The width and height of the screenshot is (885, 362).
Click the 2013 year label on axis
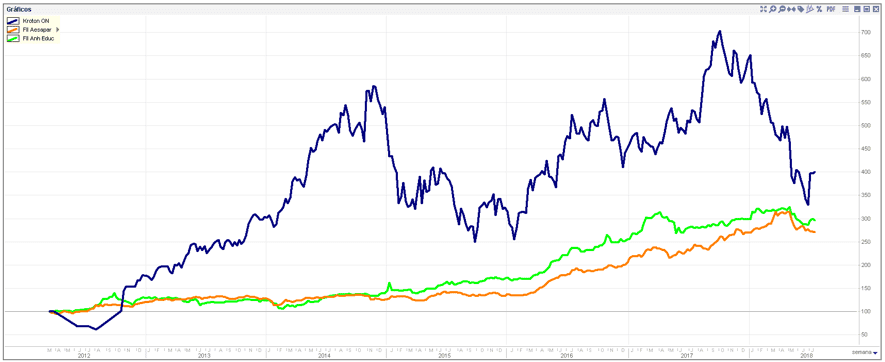[204, 356]
